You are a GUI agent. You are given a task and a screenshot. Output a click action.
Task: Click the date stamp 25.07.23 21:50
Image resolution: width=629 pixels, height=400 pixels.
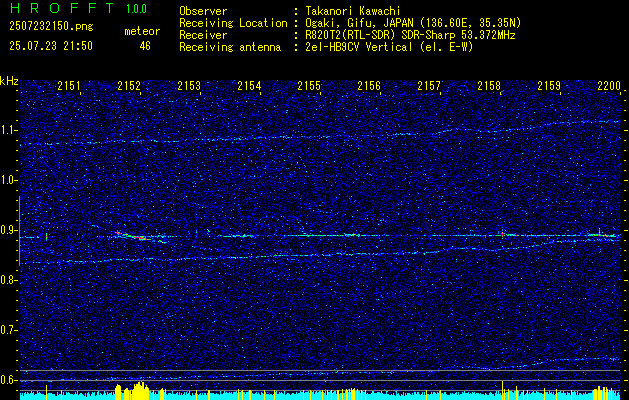coord(51,46)
